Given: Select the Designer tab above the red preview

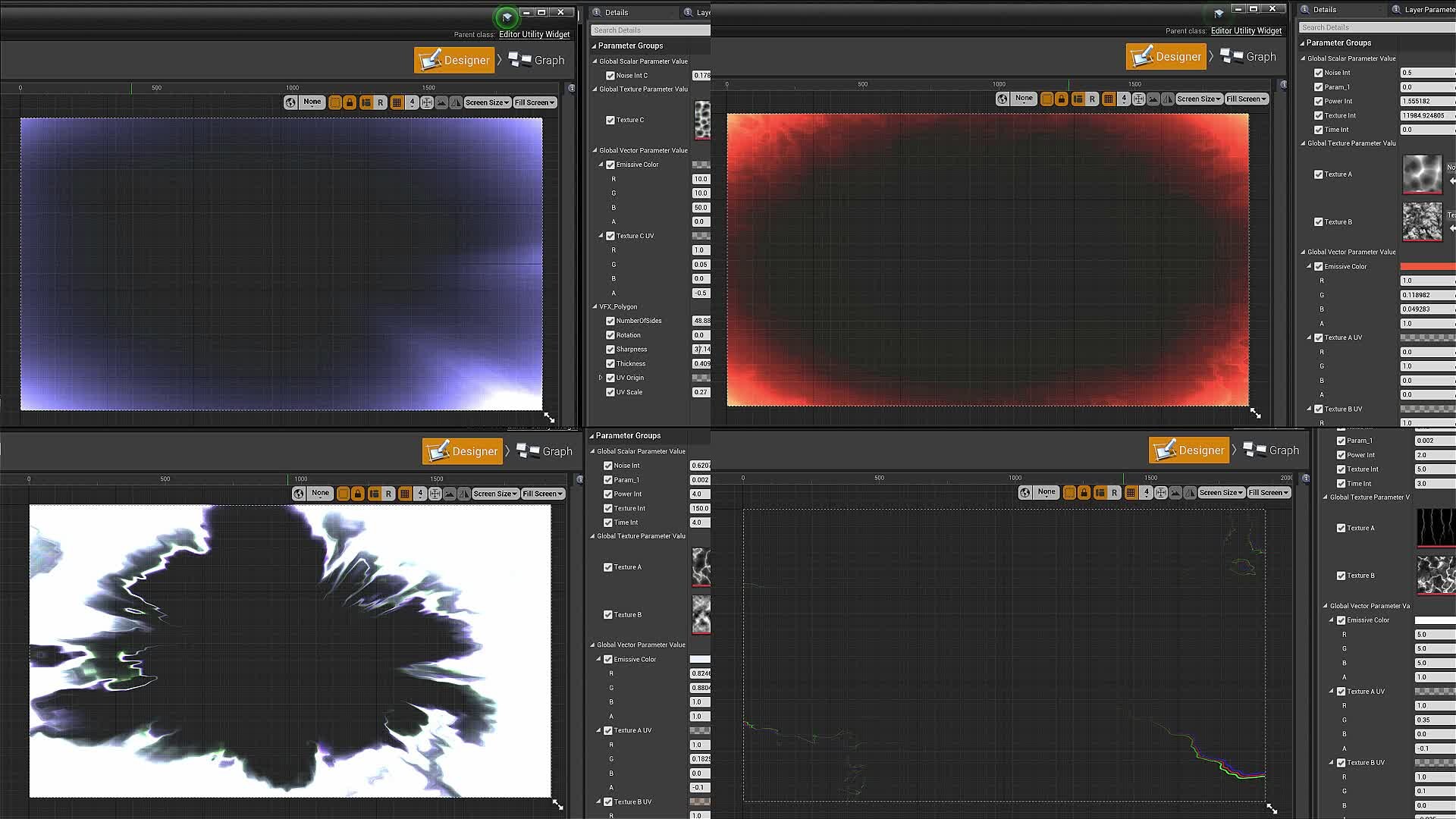Looking at the screenshot, I should pos(1166,57).
